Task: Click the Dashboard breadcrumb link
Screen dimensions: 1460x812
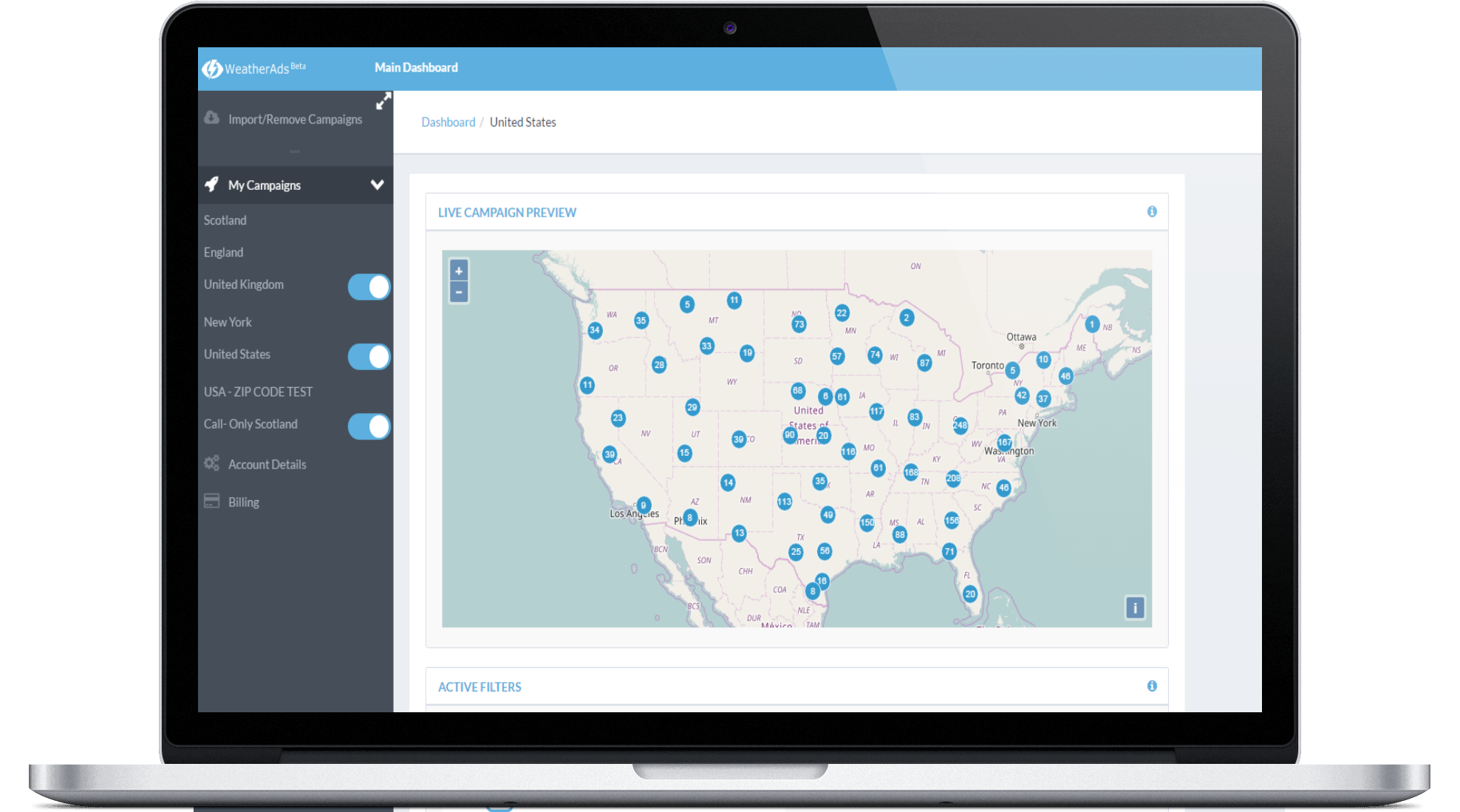Action: click(x=448, y=122)
